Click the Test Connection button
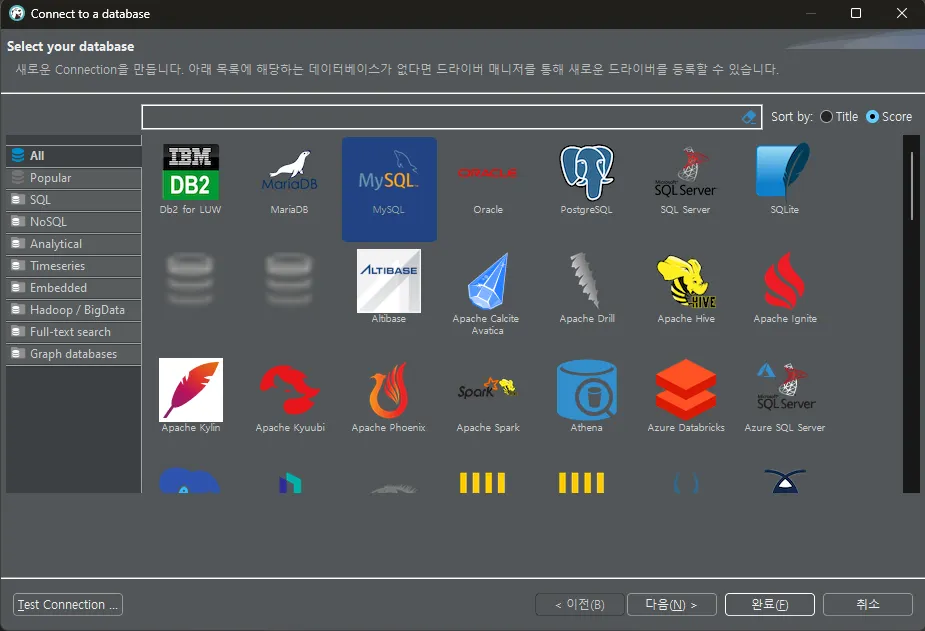925x631 pixels. (x=68, y=604)
